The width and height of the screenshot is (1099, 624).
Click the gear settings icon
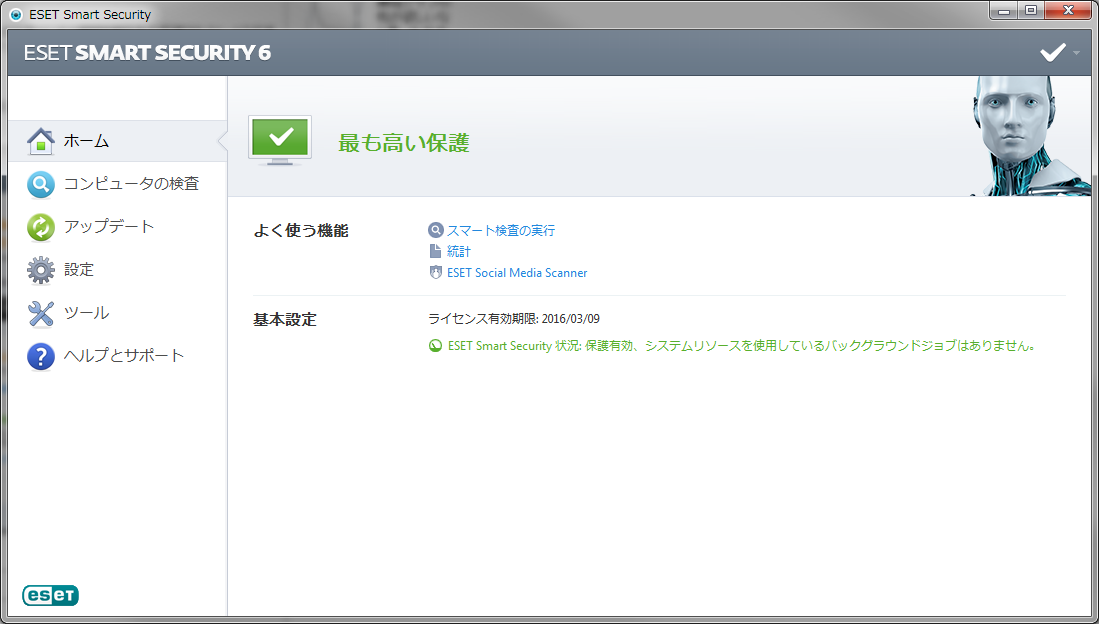pyautogui.click(x=41, y=271)
